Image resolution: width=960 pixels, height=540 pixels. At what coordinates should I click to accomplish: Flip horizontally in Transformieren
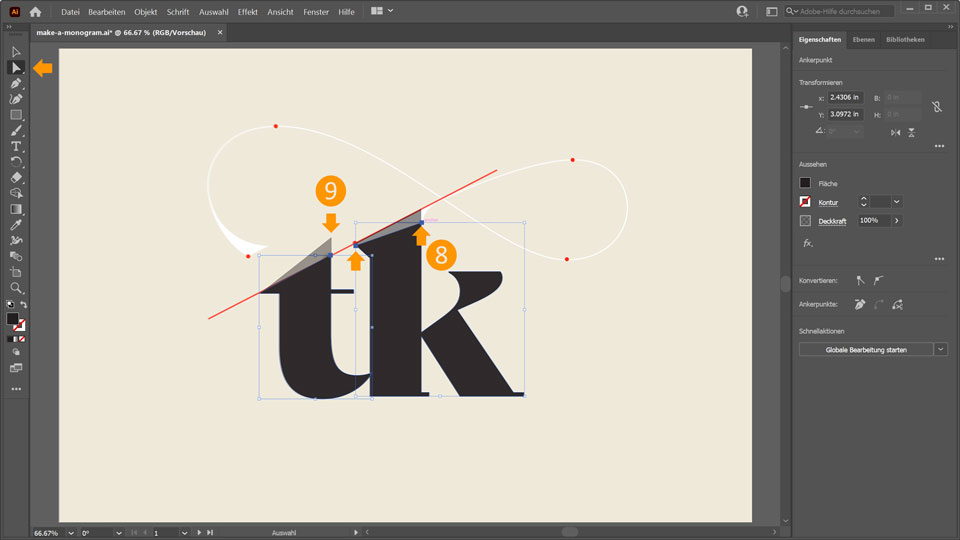coord(895,132)
